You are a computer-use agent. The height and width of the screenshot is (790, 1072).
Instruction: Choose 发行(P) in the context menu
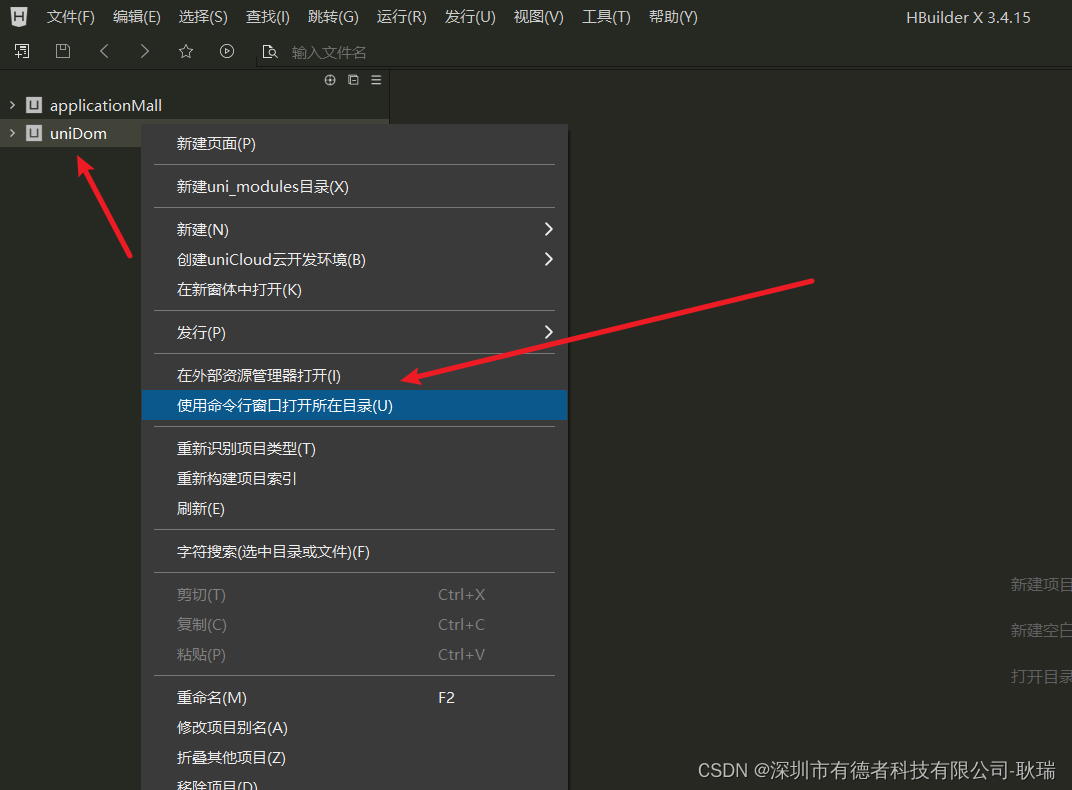click(354, 333)
